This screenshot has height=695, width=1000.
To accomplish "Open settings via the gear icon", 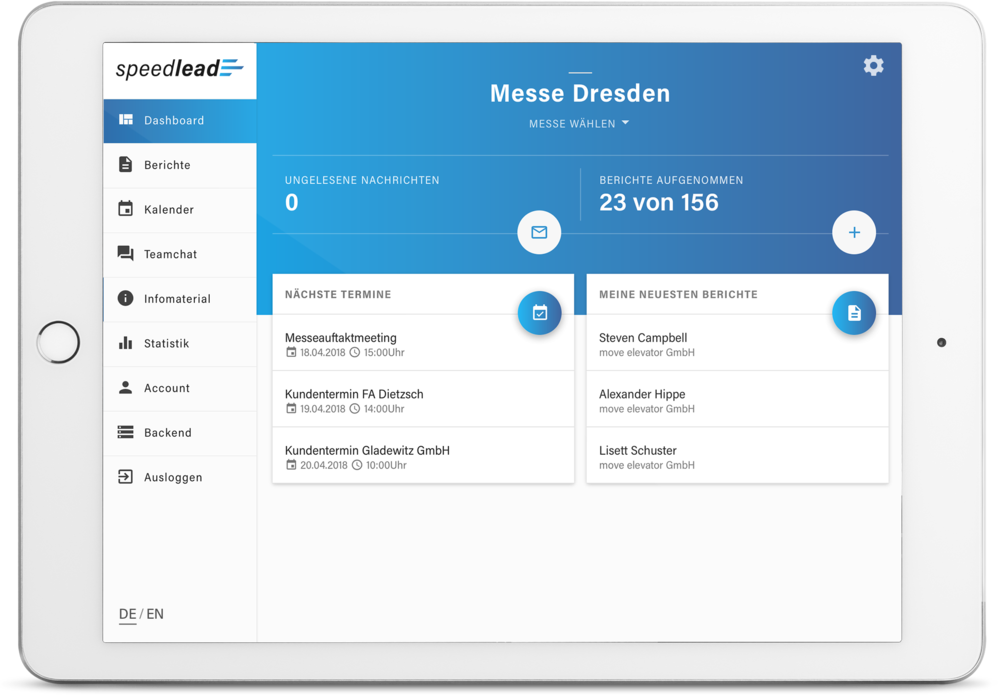I will point(873,66).
